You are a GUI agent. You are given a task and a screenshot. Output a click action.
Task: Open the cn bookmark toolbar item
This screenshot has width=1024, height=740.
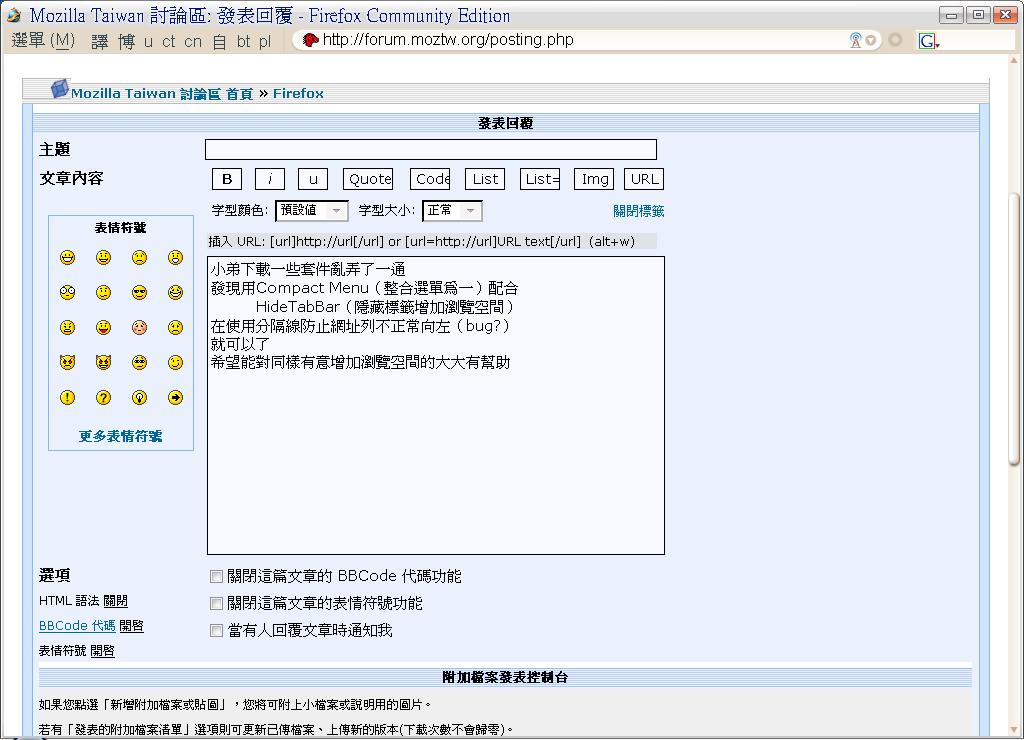pyautogui.click(x=193, y=41)
